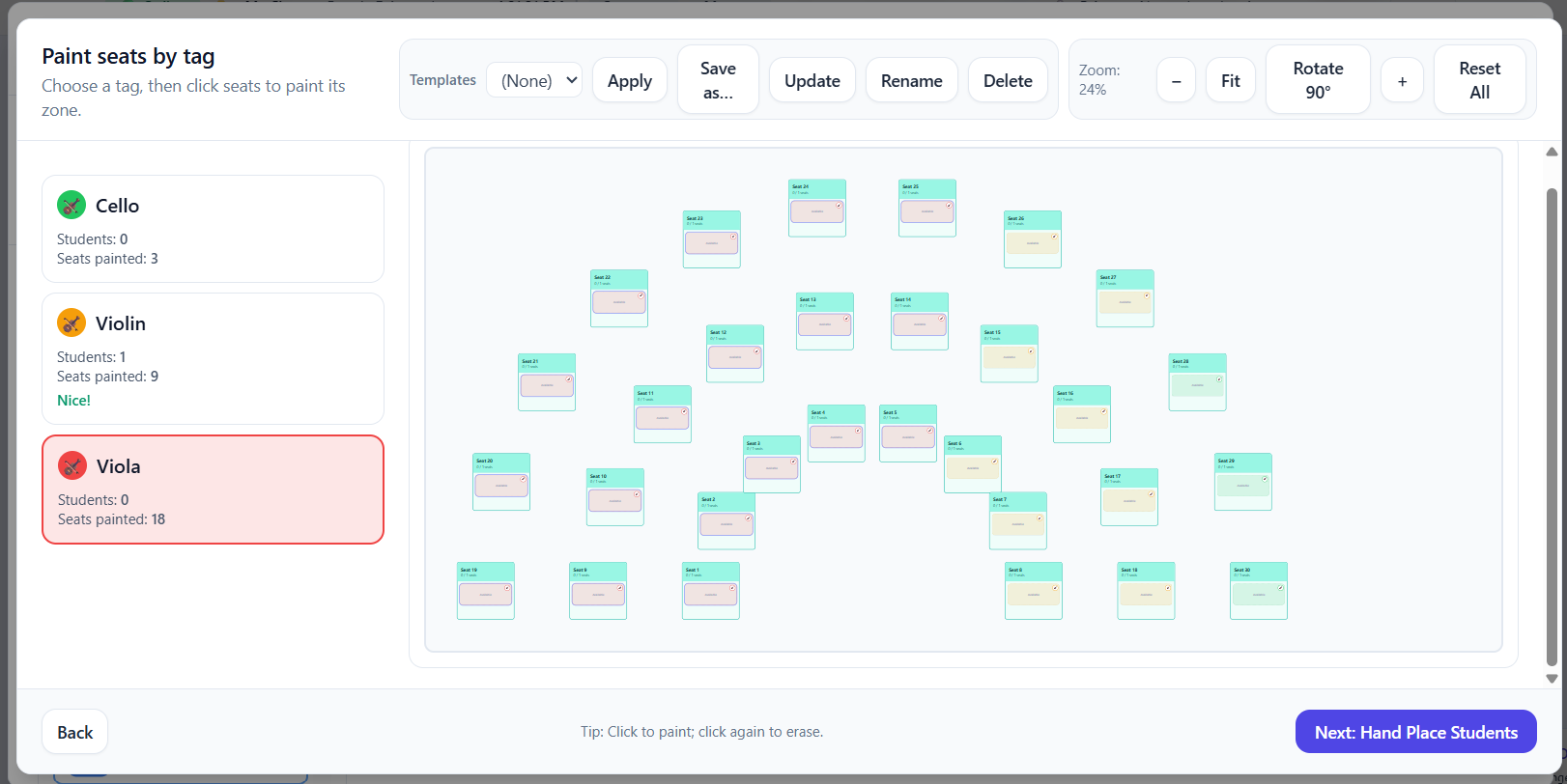Zoom in with the plus button
The image size is (1567, 784).
(1402, 80)
